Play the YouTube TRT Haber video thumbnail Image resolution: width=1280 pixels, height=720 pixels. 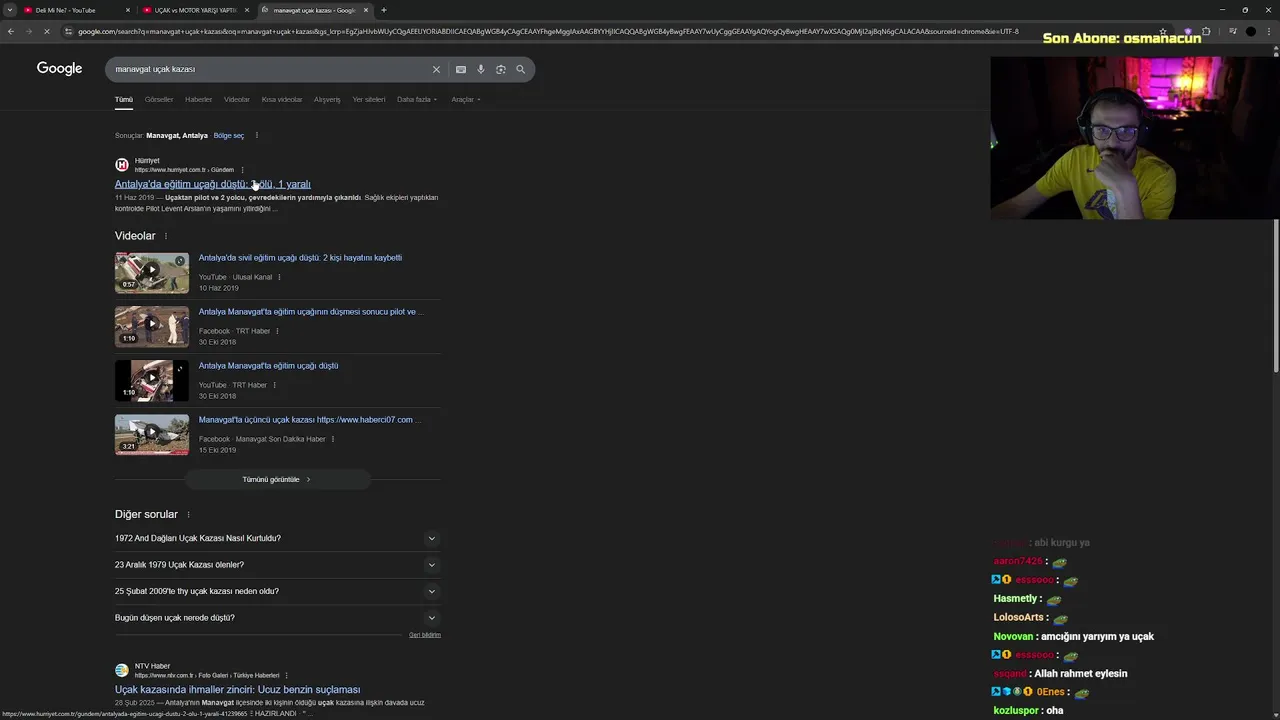152,380
